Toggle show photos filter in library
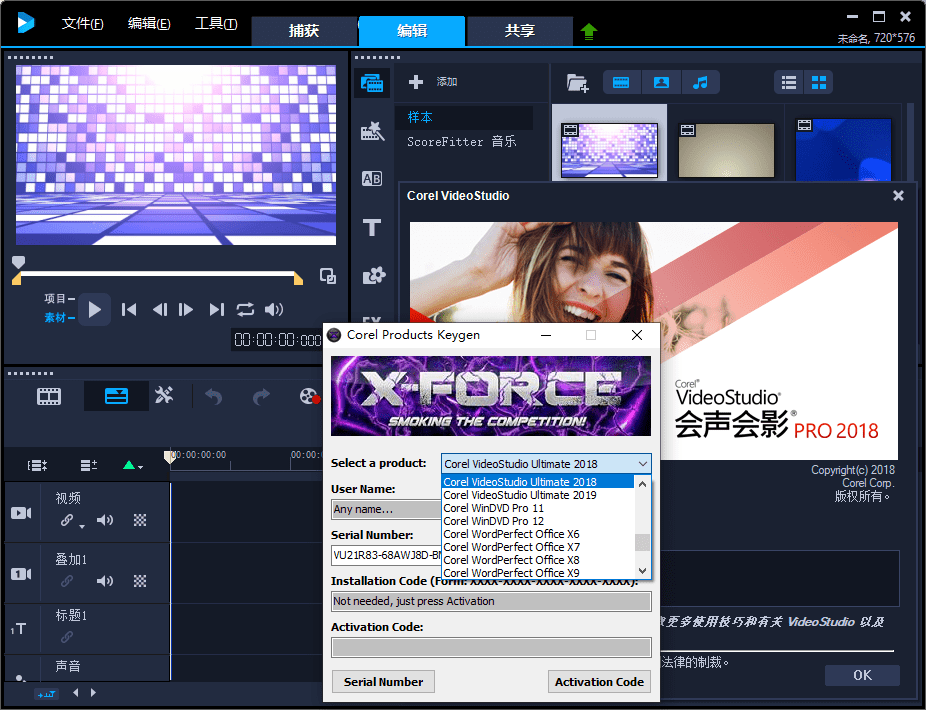 [x=661, y=82]
